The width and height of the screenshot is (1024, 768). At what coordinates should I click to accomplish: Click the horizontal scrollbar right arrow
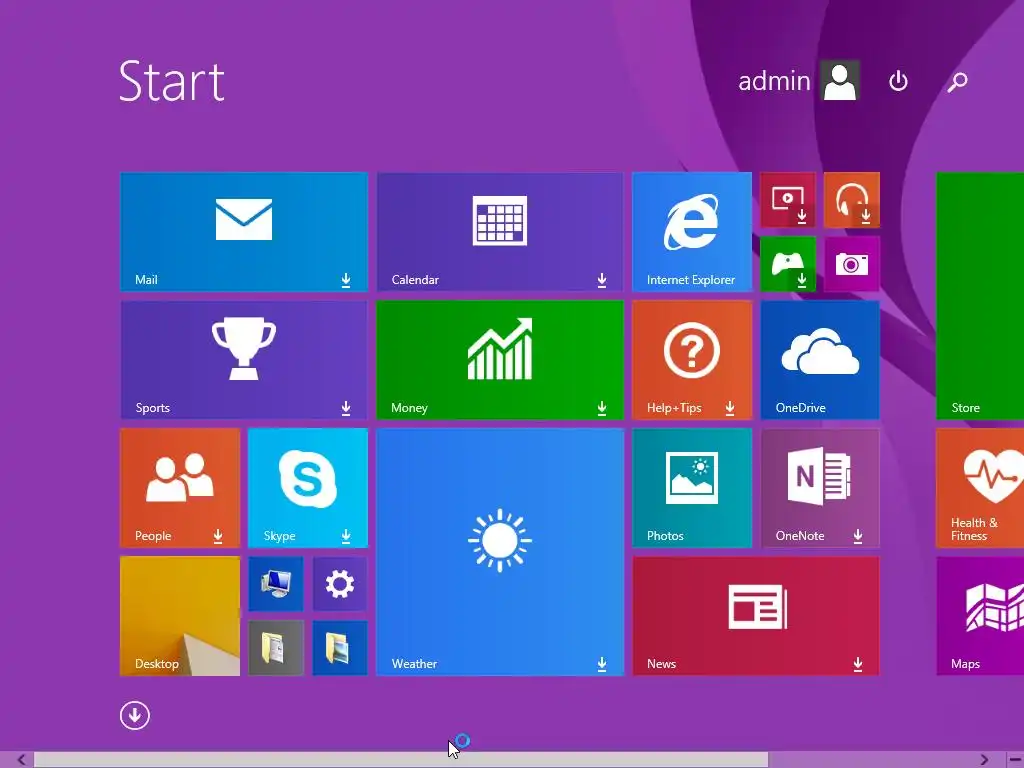click(984, 760)
